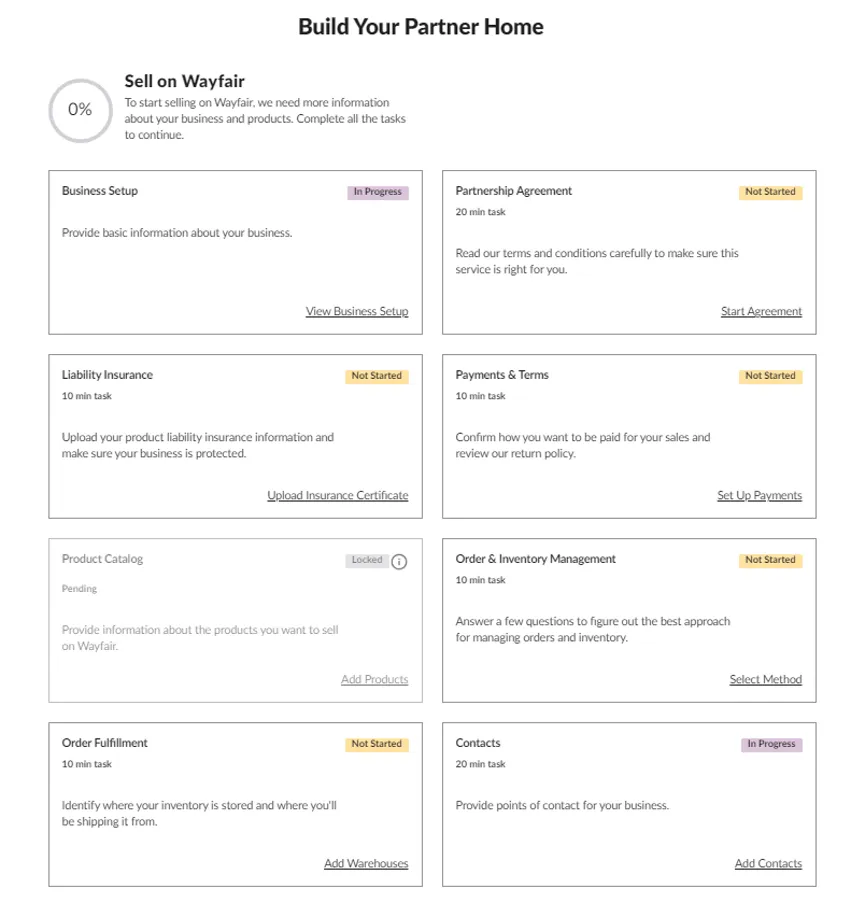Click the Contacts In Progress badge
This screenshot has height=904, width=866.
[x=771, y=744]
